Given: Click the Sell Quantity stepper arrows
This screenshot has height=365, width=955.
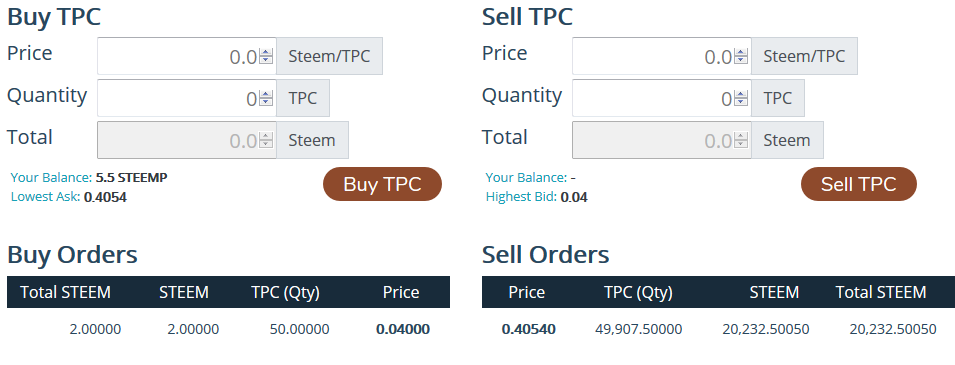Looking at the screenshot, I should [x=741, y=98].
